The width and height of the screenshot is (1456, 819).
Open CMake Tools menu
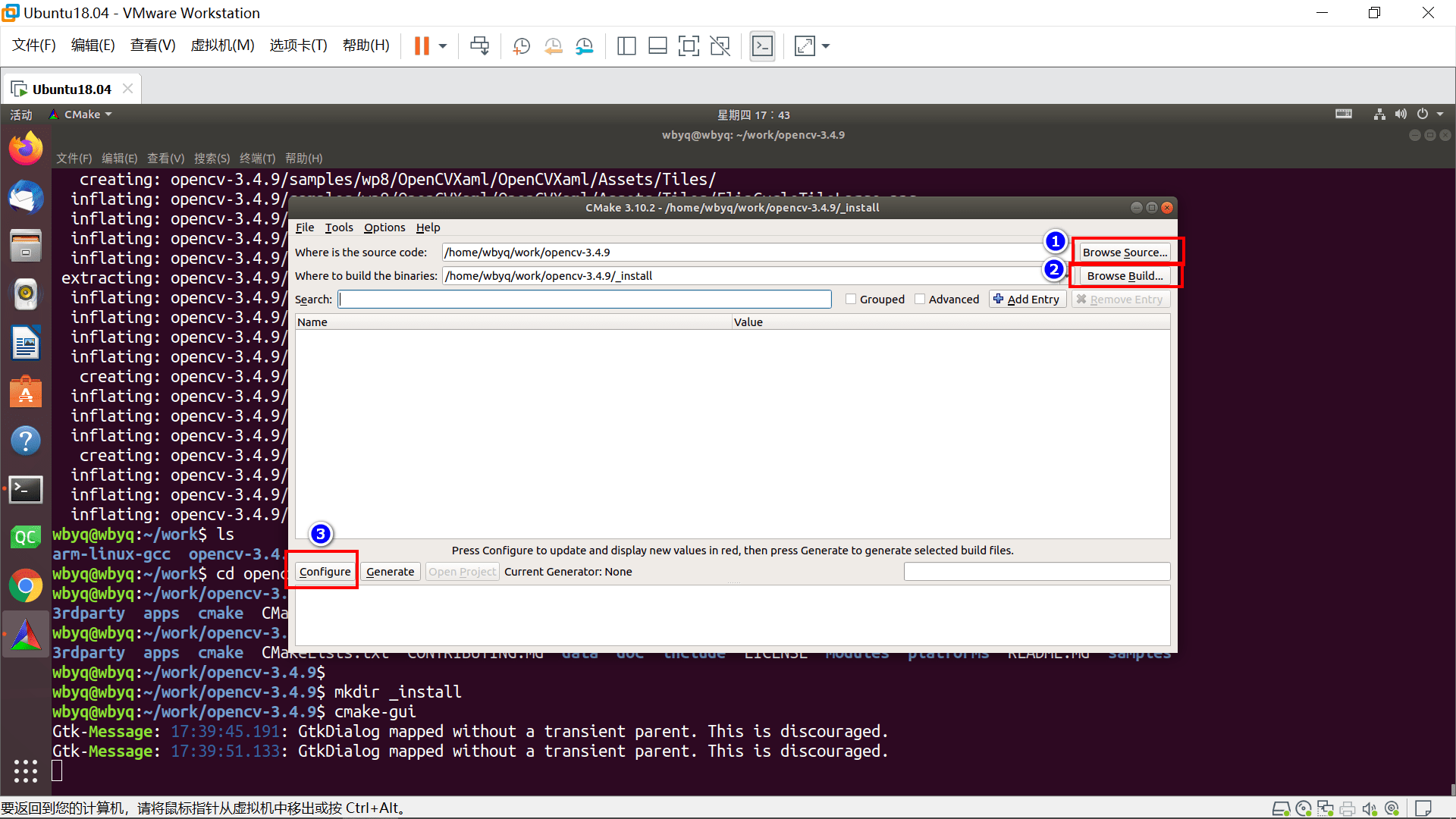pos(339,227)
